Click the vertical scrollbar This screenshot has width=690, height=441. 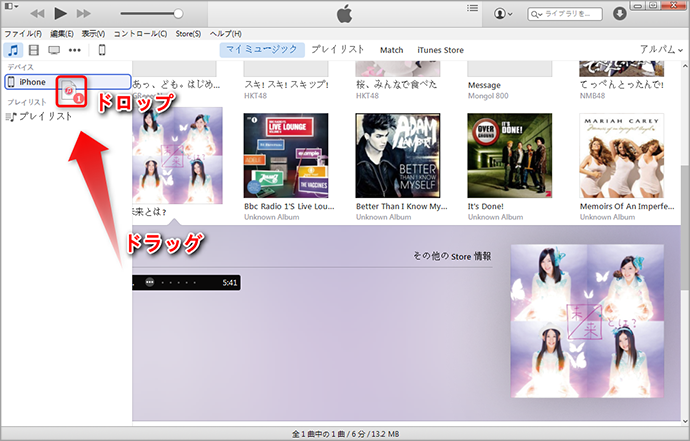(685, 228)
